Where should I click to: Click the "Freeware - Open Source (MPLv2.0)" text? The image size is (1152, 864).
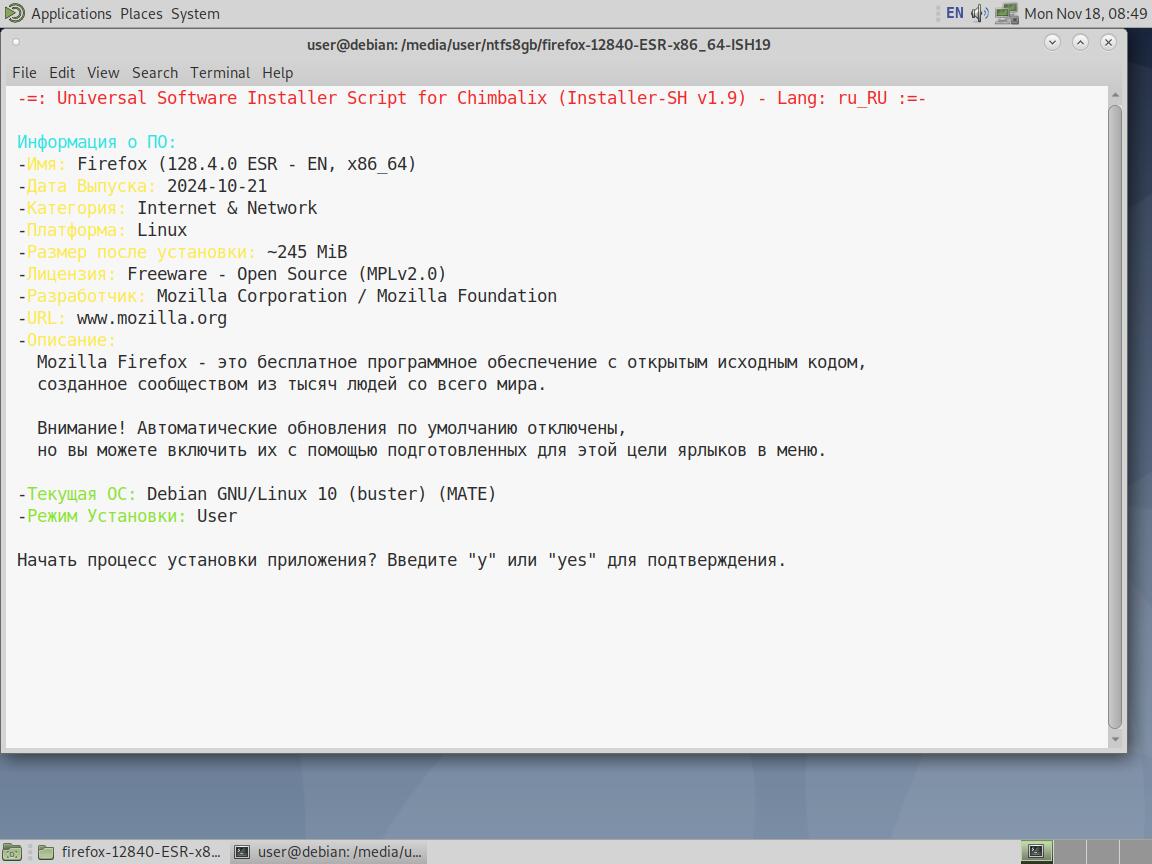(x=287, y=274)
